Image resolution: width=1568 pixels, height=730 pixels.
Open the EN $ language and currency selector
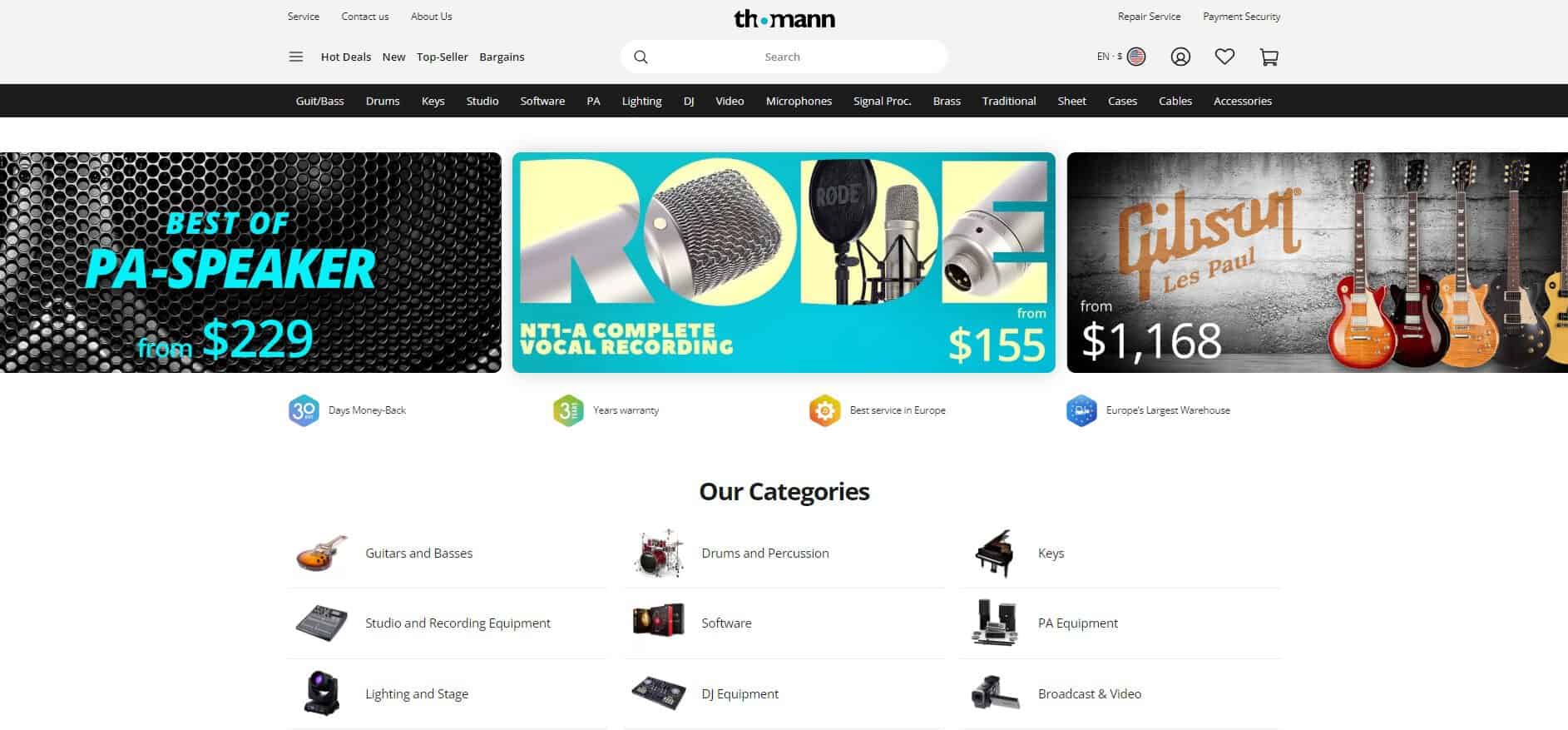coord(1120,57)
